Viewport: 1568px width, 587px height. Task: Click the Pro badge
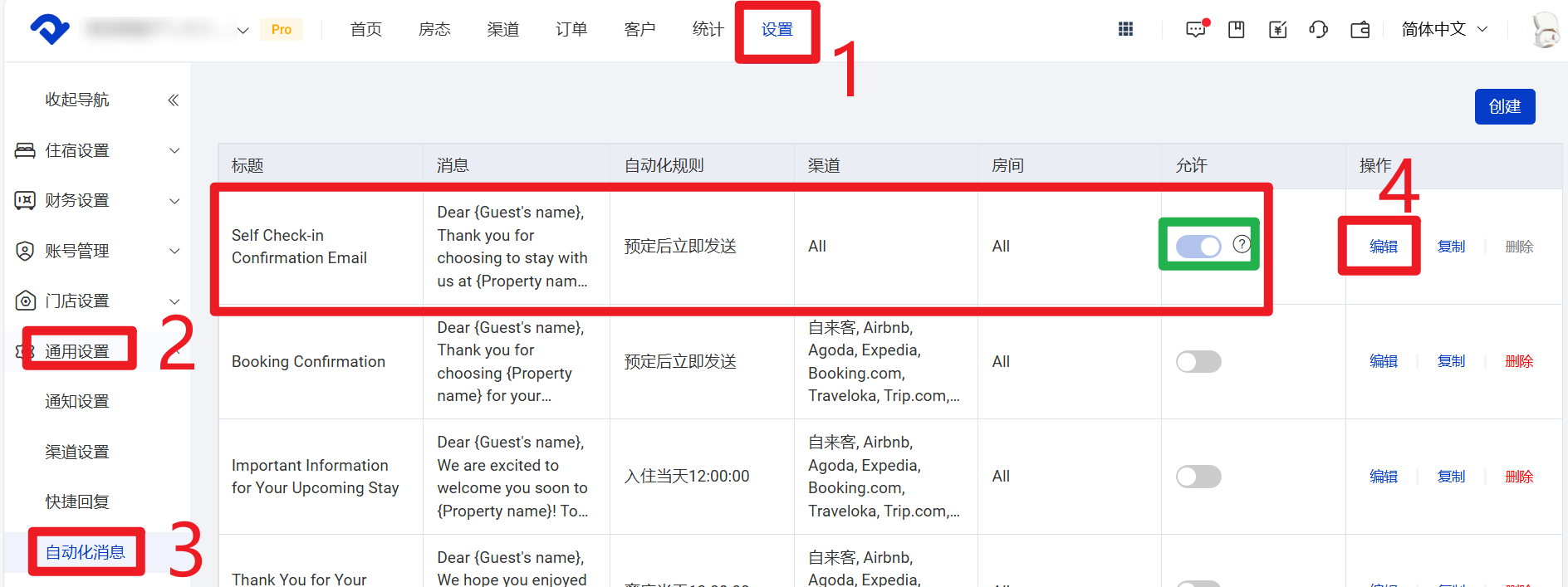[282, 30]
